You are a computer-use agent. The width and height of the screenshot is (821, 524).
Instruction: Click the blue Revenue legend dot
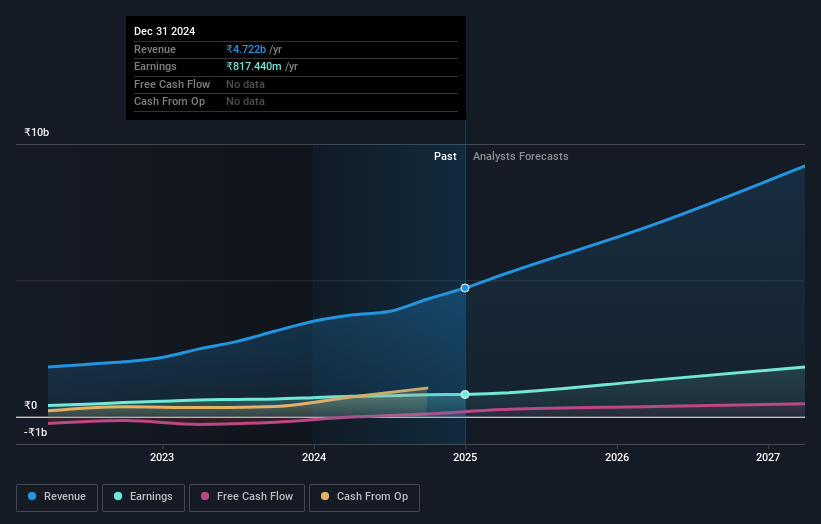point(32,496)
